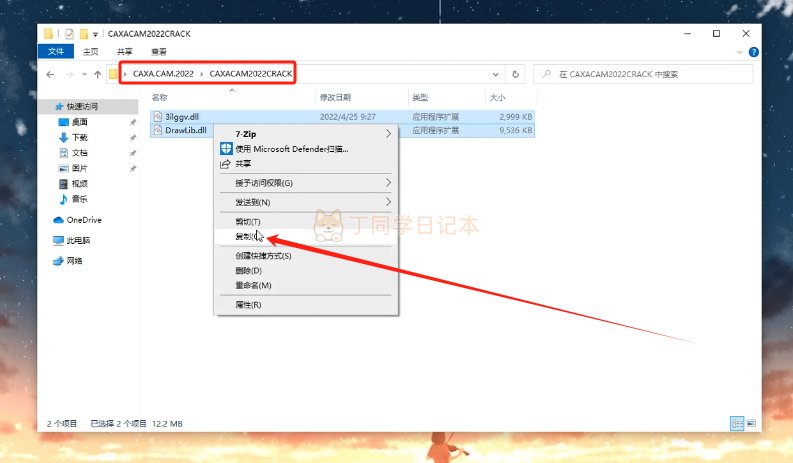The width and height of the screenshot is (793, 463).
Task: Open 发送到(N) submenu
Action: point(306,202)
